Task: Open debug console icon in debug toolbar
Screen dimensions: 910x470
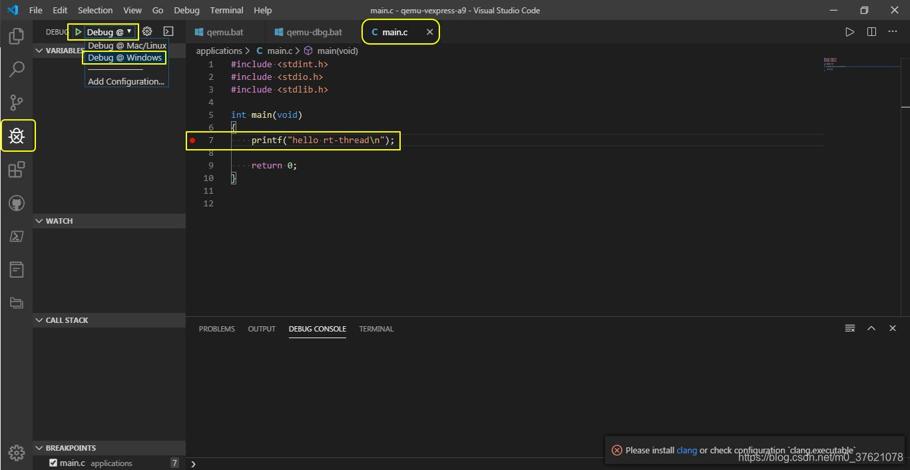Action: (x=168, y=31)
